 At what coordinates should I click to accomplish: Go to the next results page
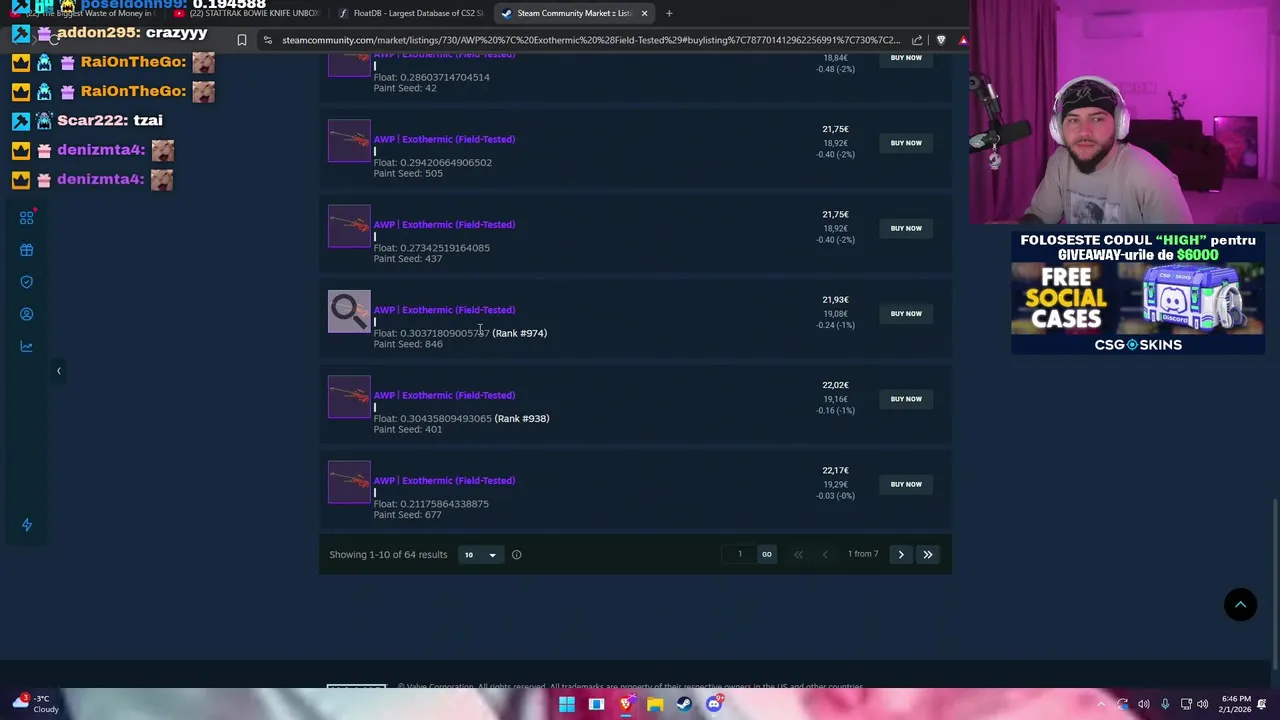click(x=901, y=554)
